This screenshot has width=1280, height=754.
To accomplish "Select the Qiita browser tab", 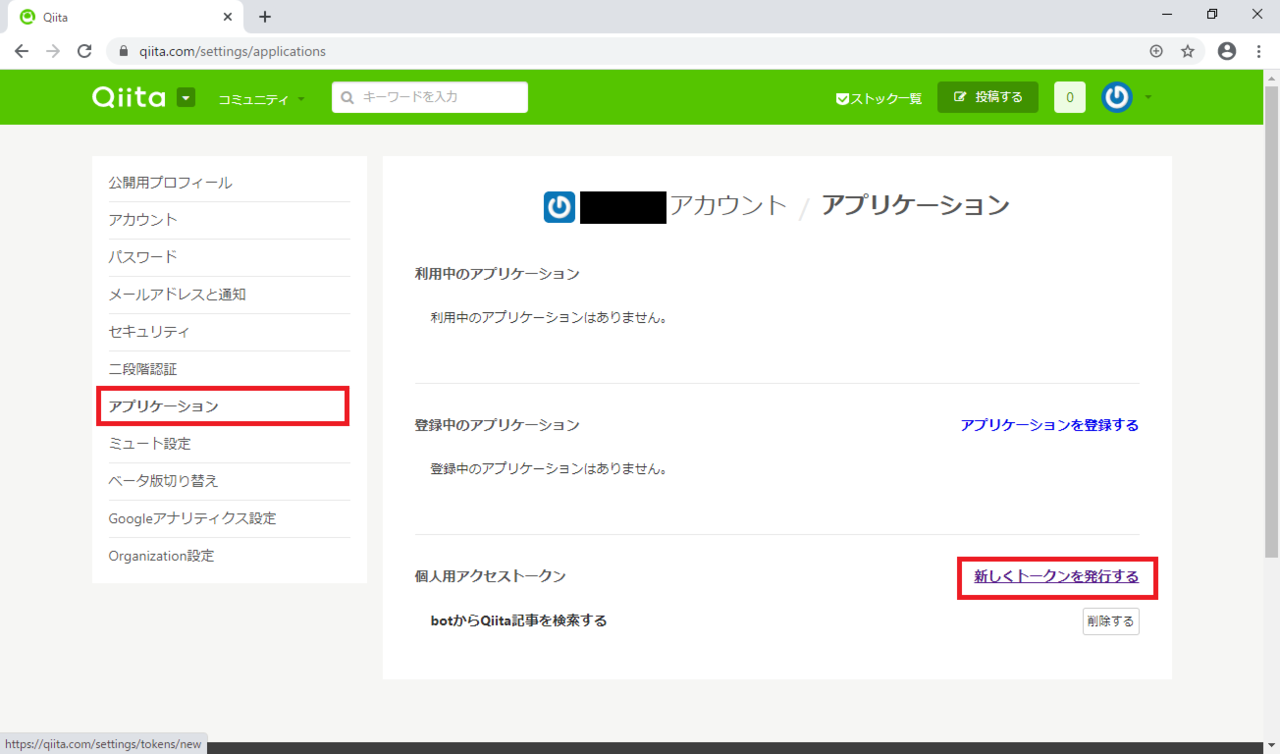I will point(125,17).
